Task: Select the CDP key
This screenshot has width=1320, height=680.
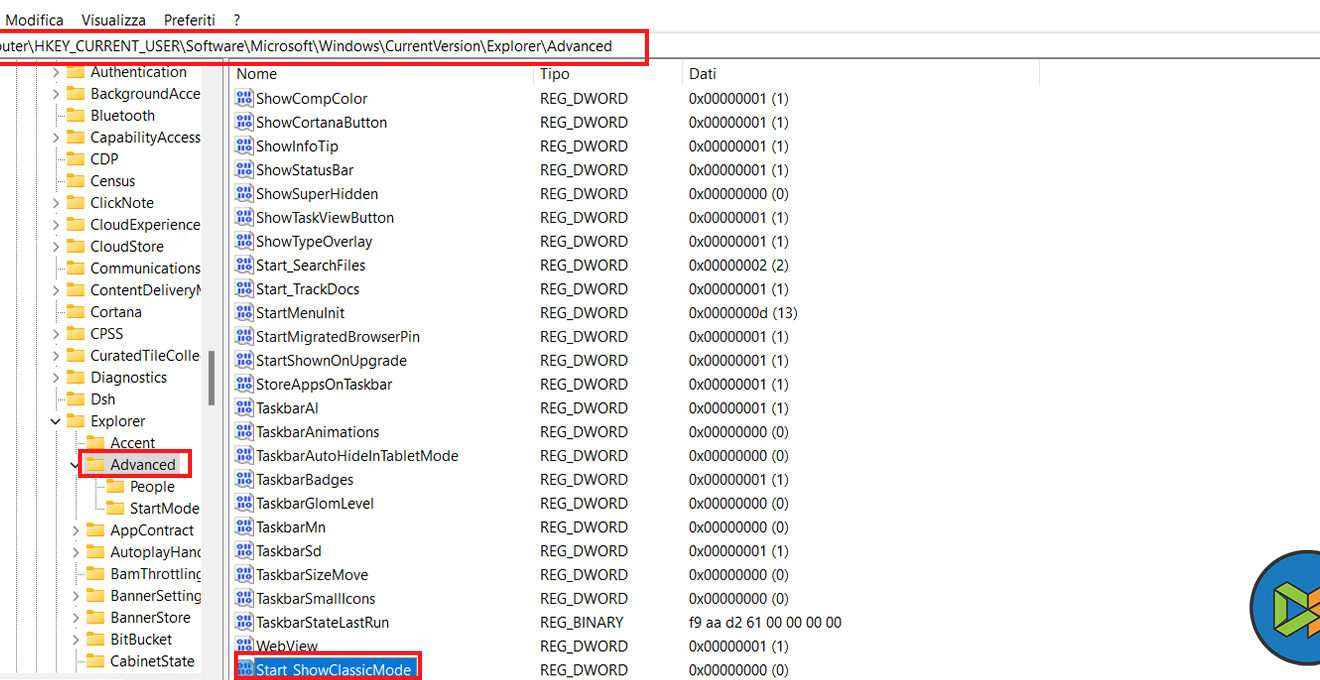Action: pos(104,159)
